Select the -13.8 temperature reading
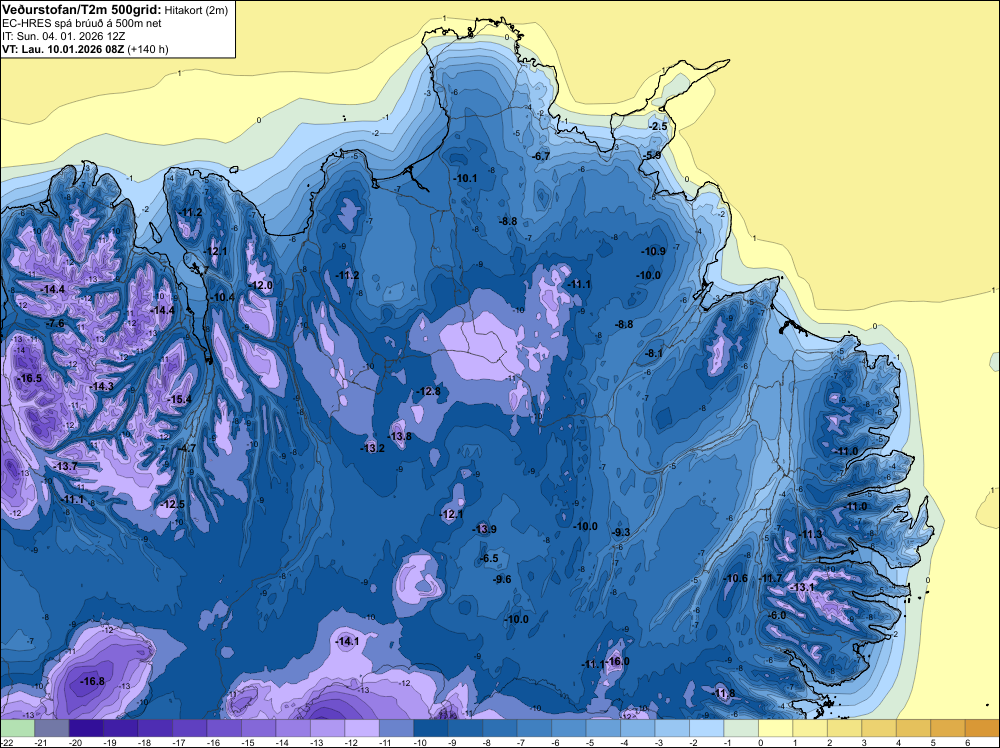Screen dimensions: 1000x748 (399, 436)
